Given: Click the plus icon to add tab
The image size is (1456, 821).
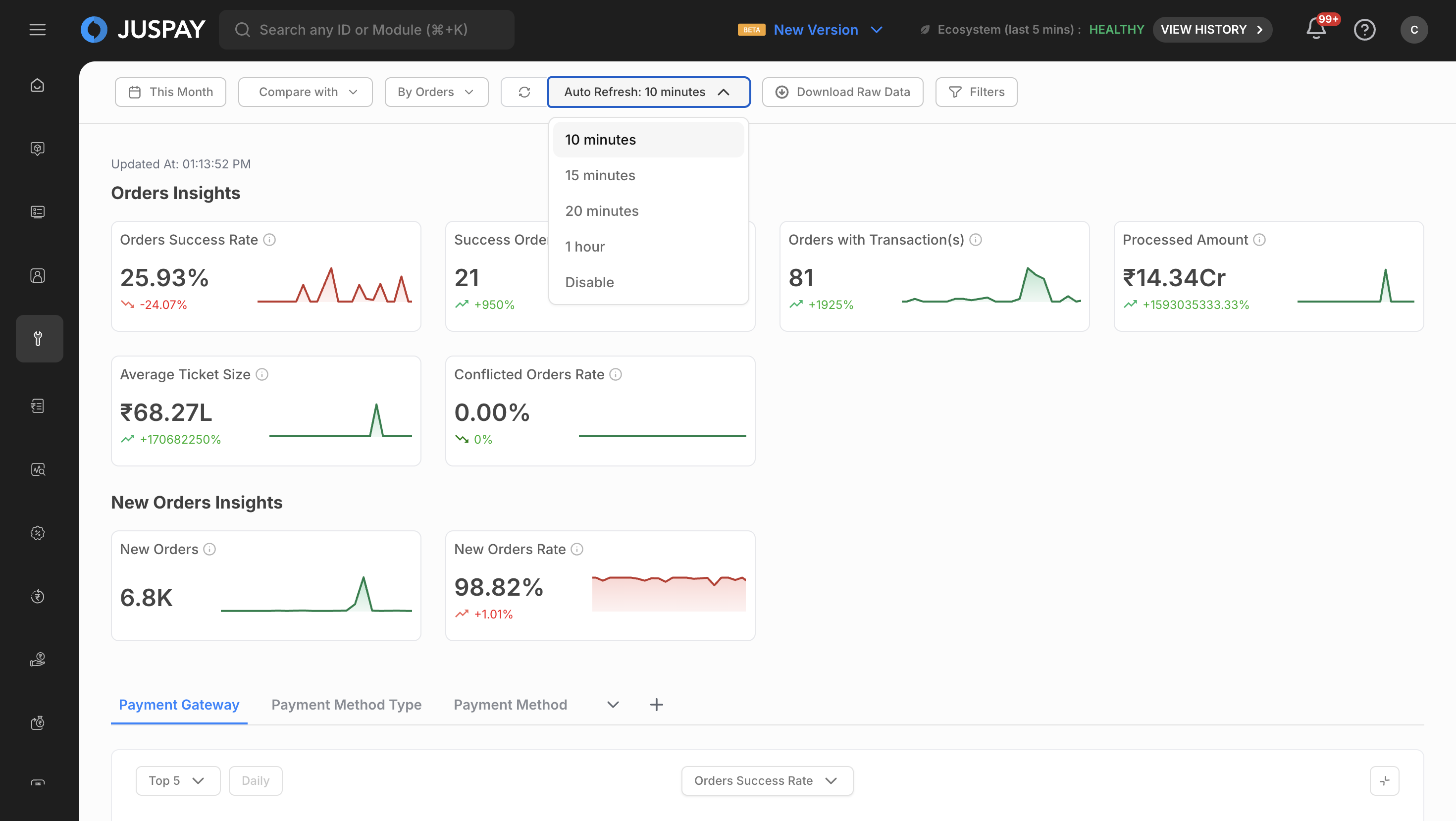Looking at the screenshot, I should tap(656, 705).
